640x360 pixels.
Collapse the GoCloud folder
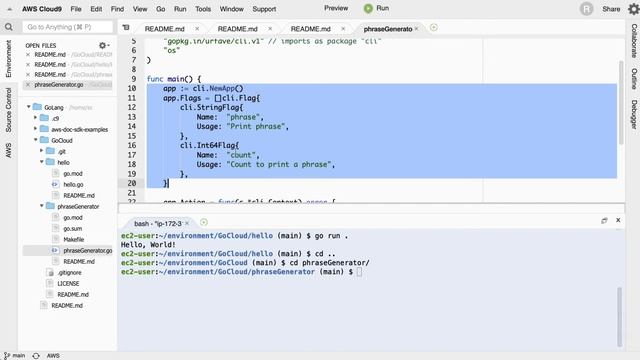36,140
